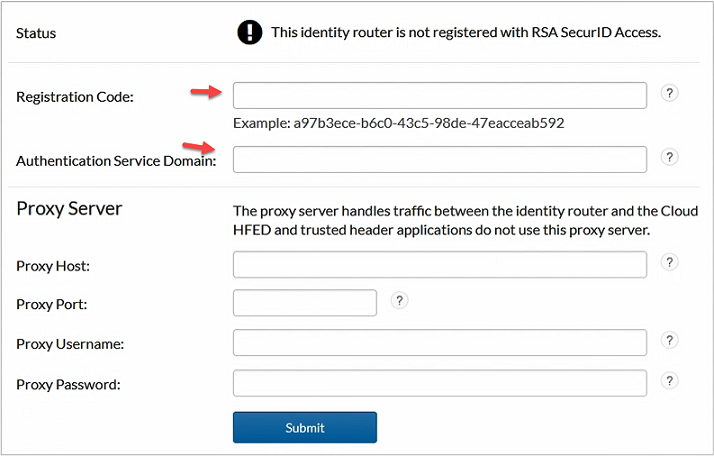This screenshot has width=714, height=456.
Task: Click the exclamation warning status icon
Action: pos(249,33)
